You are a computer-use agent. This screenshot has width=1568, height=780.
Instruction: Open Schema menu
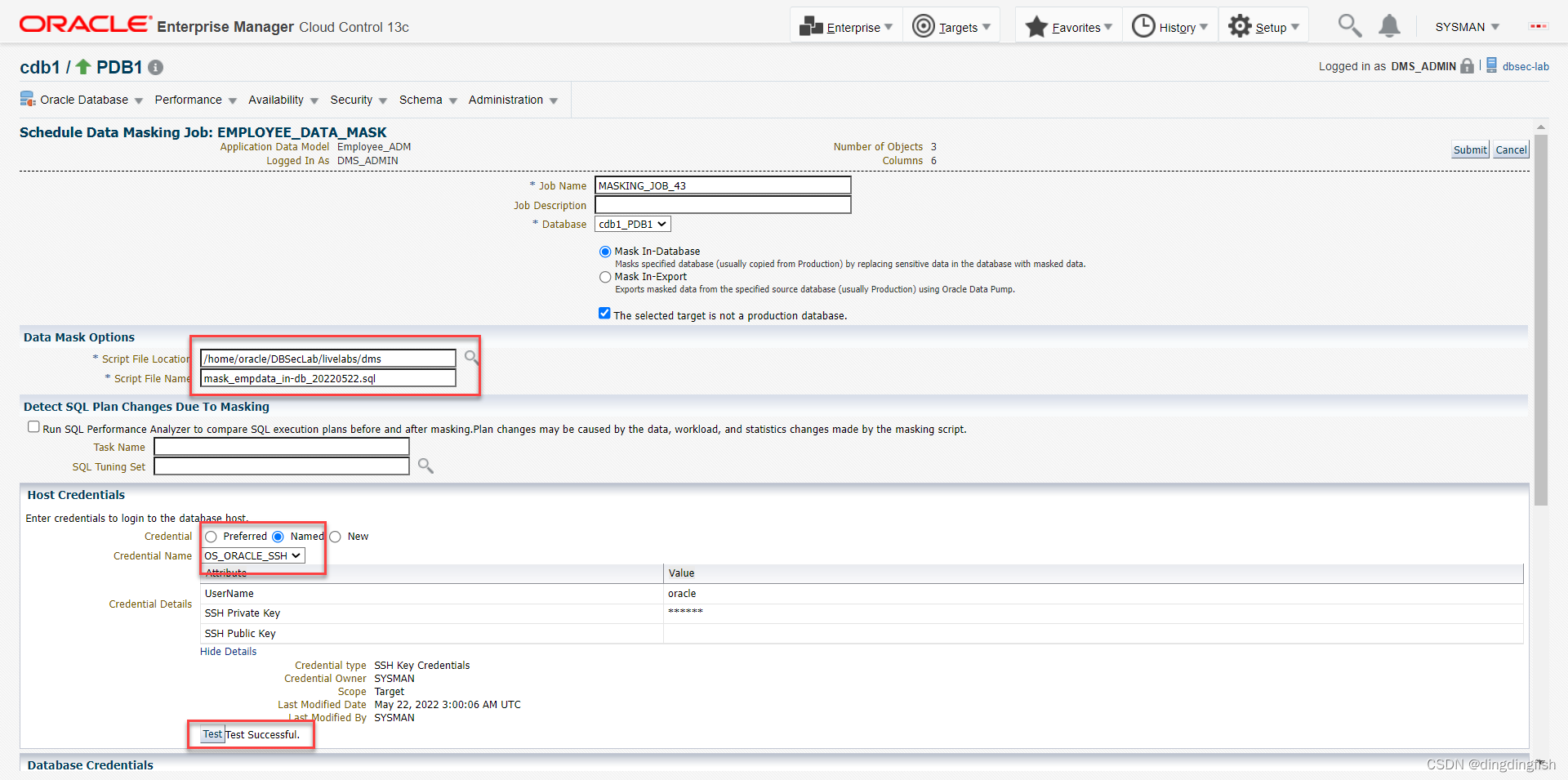(x=428, y=100)
